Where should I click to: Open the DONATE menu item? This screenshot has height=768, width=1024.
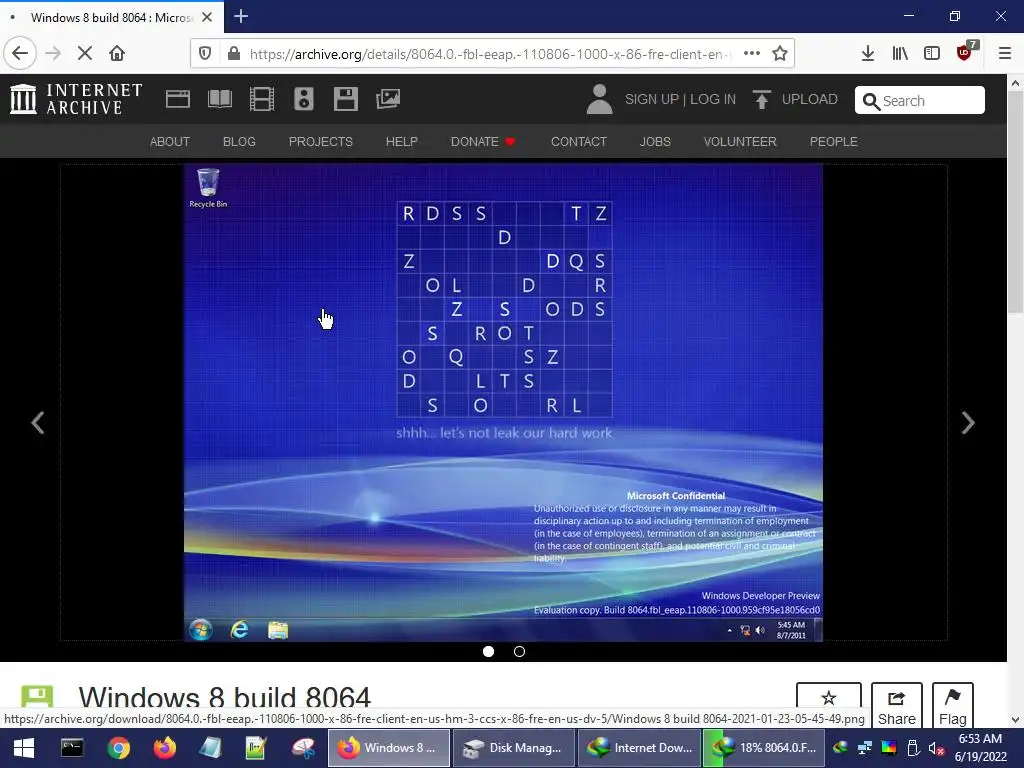483,142
